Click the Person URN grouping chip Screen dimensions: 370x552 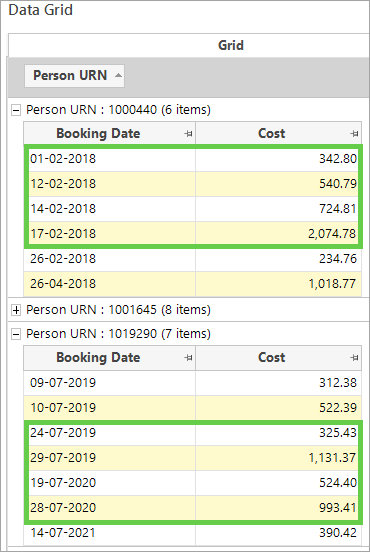point(74,76)
